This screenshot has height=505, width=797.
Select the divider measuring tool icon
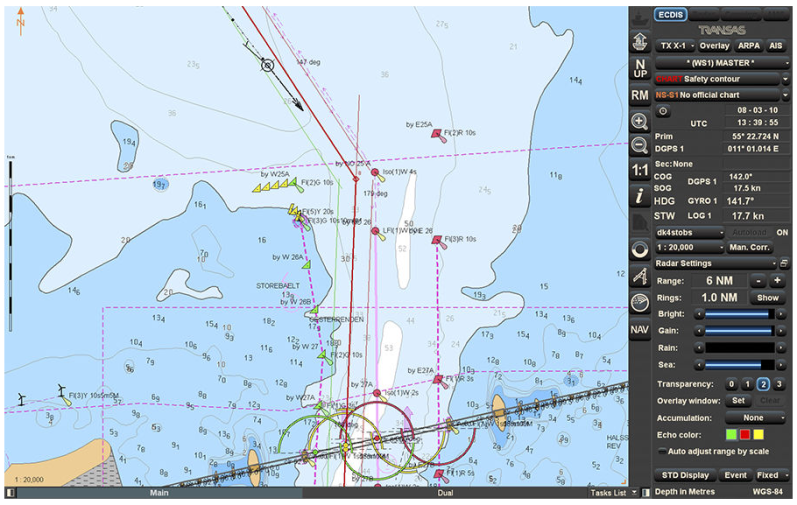coord(640,276)
